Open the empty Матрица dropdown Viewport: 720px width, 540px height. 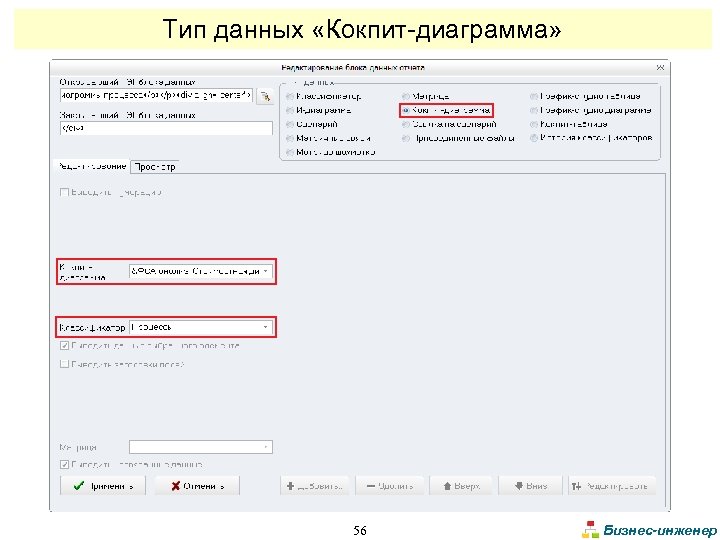[x=201, y=447]
